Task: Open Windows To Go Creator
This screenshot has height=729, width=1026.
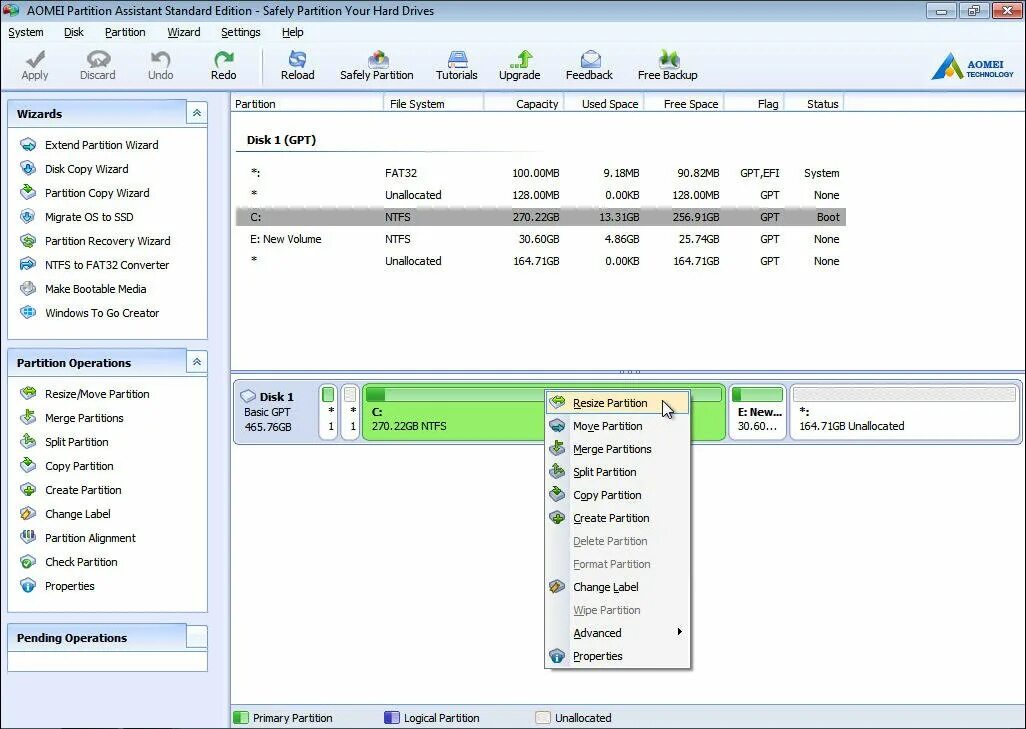Action: (x=90, y=313)
